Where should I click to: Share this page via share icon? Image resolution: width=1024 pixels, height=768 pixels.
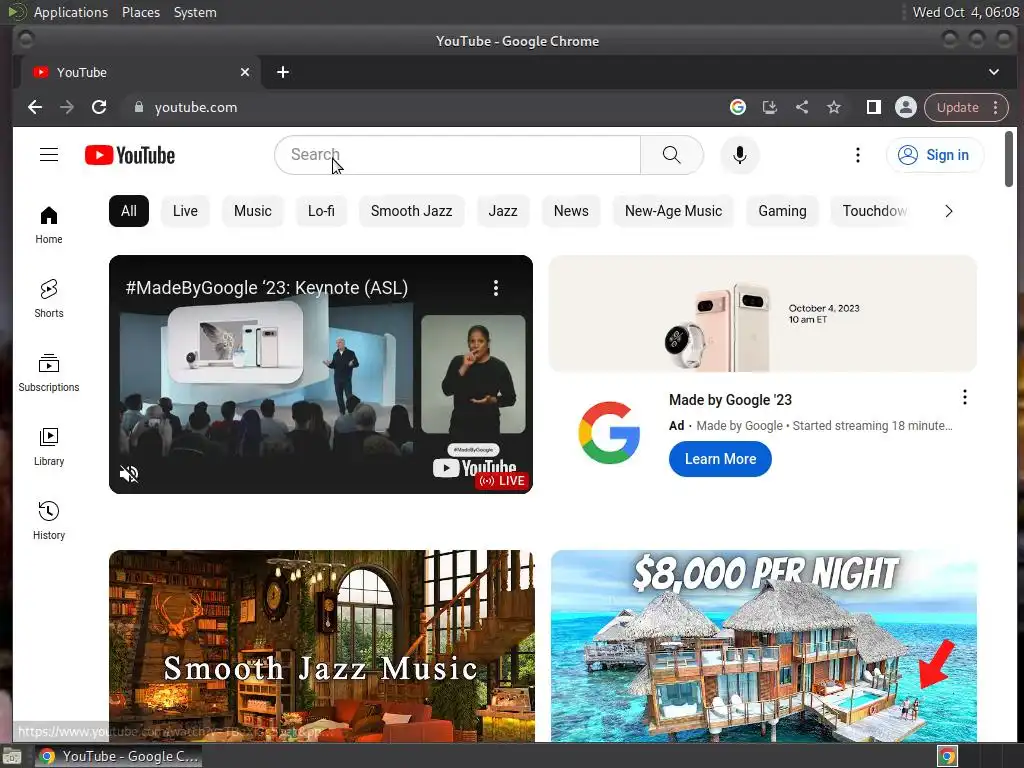802,107
